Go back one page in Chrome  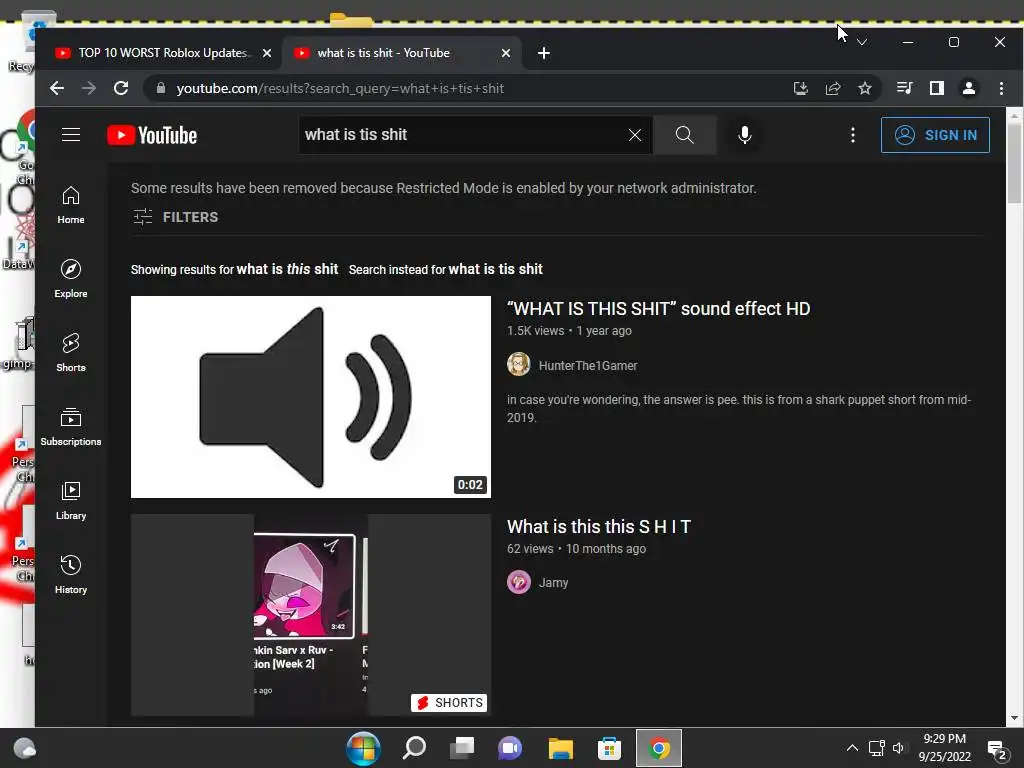click(x=57, y=88)
